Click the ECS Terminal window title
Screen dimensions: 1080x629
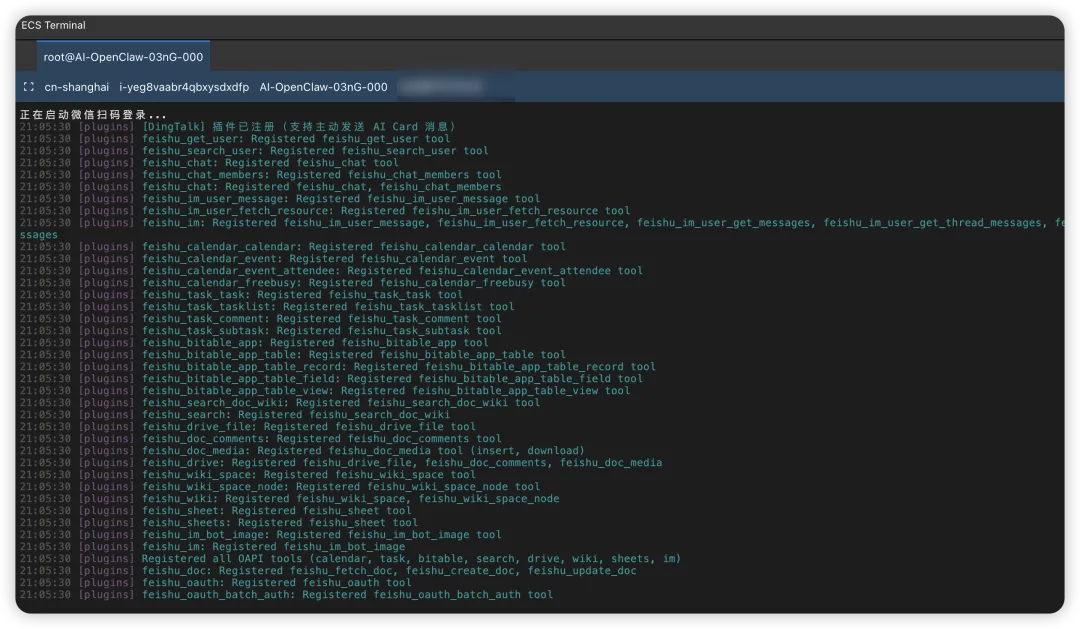point(53,25)
